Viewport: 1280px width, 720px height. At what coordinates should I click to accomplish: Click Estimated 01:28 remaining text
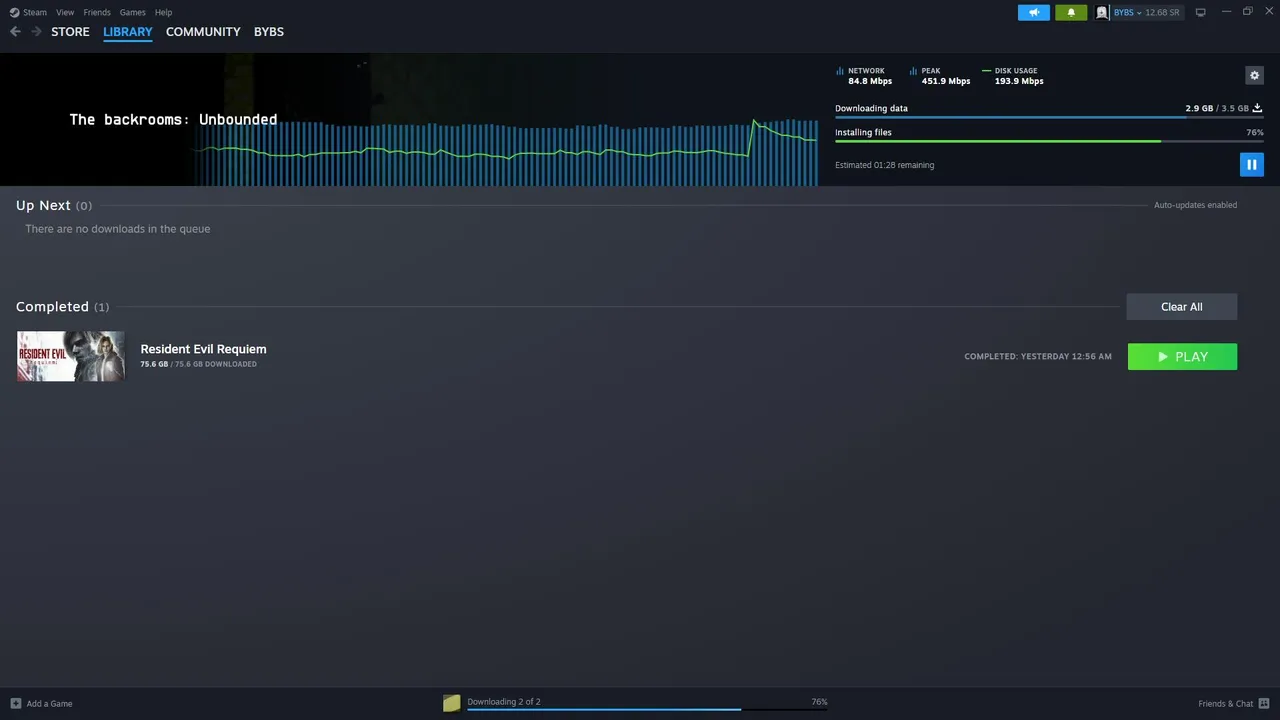click(884, 165)
